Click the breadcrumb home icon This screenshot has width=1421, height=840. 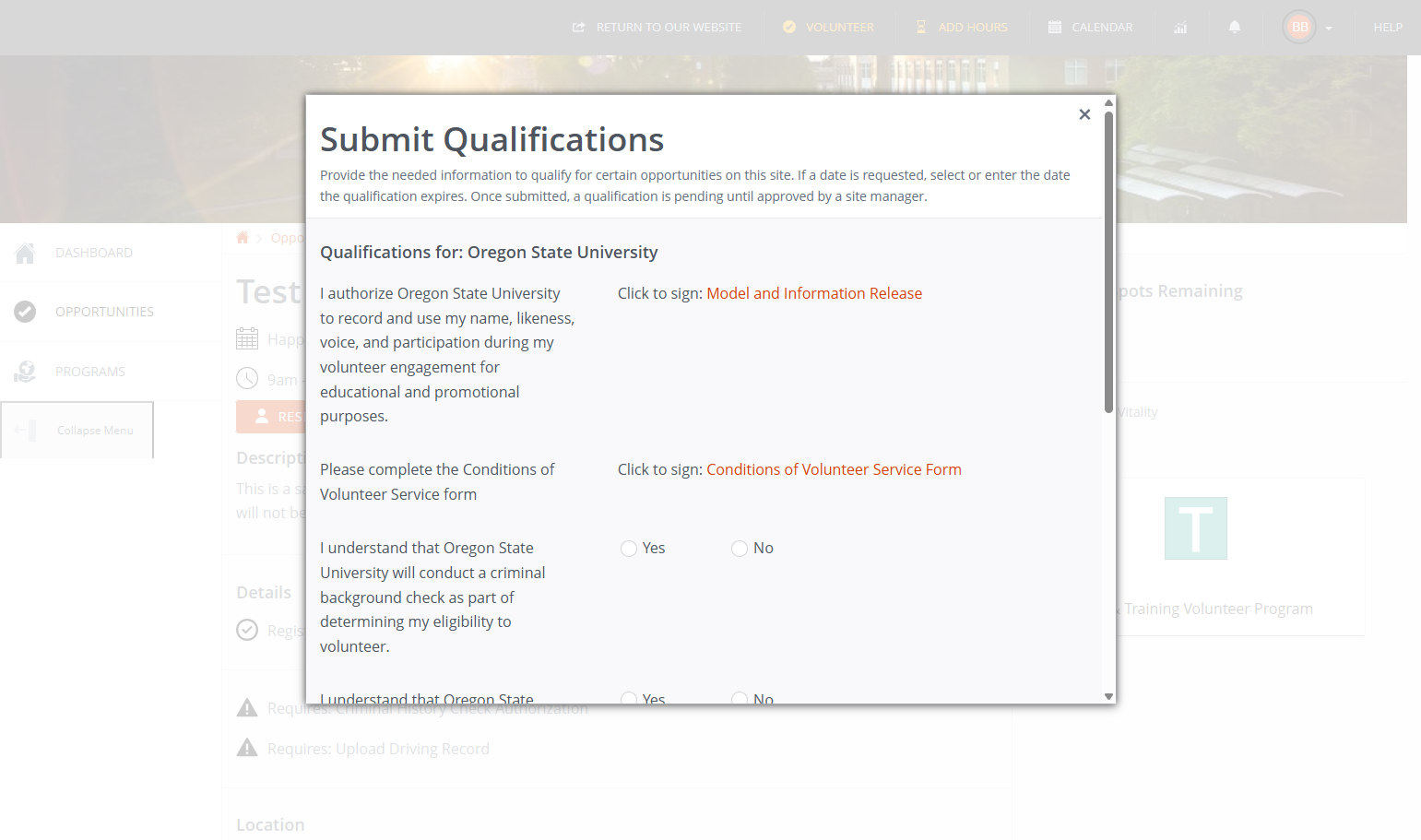pyautogui.click(x=243, y=238)
